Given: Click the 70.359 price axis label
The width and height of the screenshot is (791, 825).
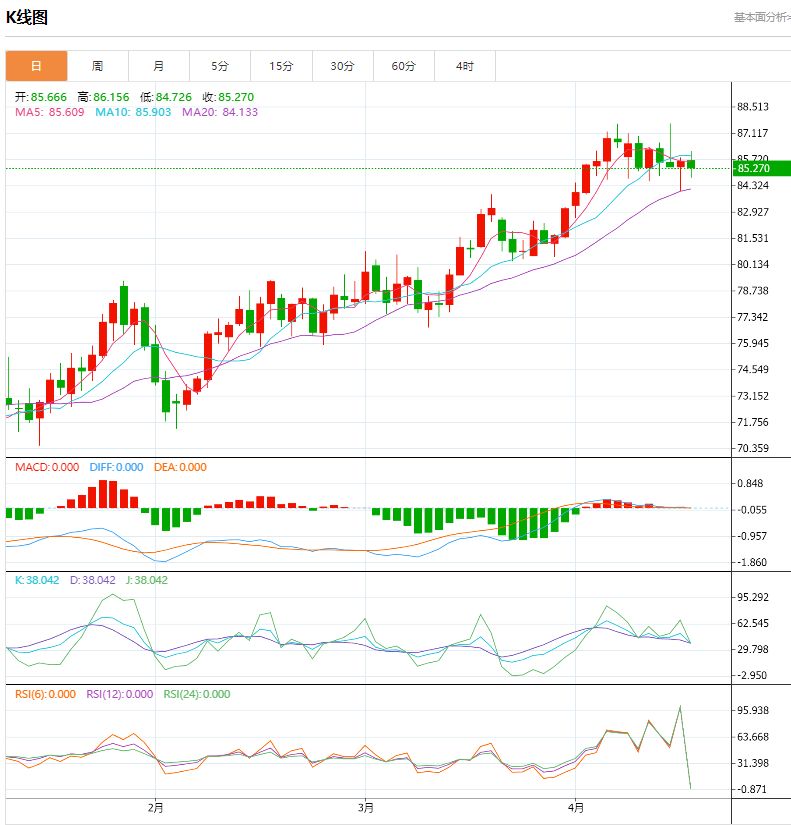Looking at the screenshot, I should click(753, 448).
